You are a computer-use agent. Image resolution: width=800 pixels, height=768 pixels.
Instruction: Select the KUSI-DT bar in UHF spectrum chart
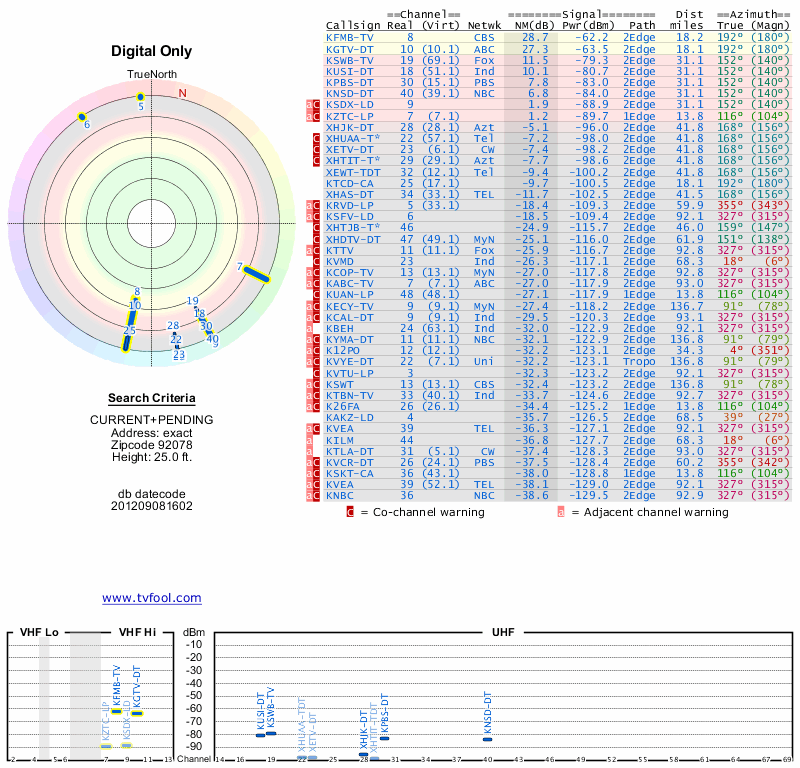tap(260, 735)
